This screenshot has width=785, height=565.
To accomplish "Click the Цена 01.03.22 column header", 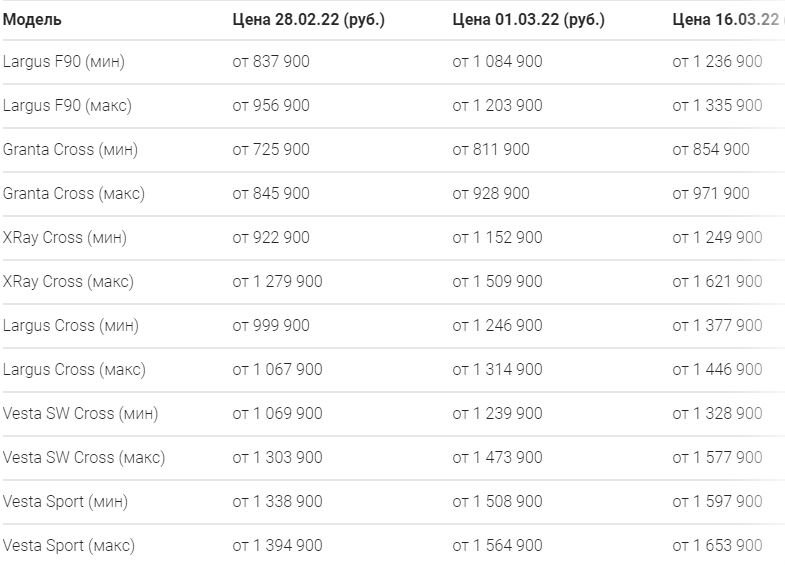I will click(x=528, y=20).
